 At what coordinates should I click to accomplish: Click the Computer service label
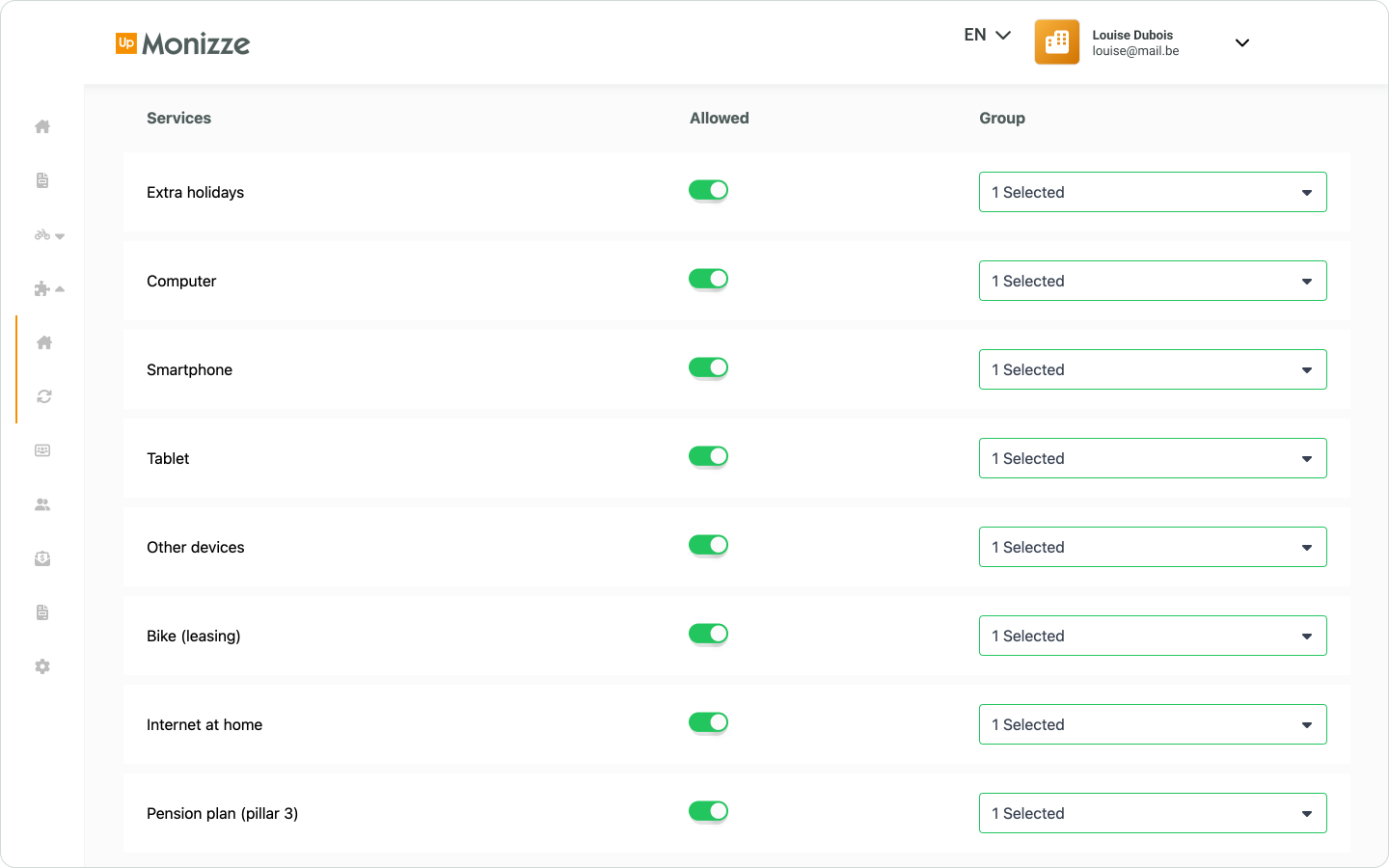pos(181,281)
